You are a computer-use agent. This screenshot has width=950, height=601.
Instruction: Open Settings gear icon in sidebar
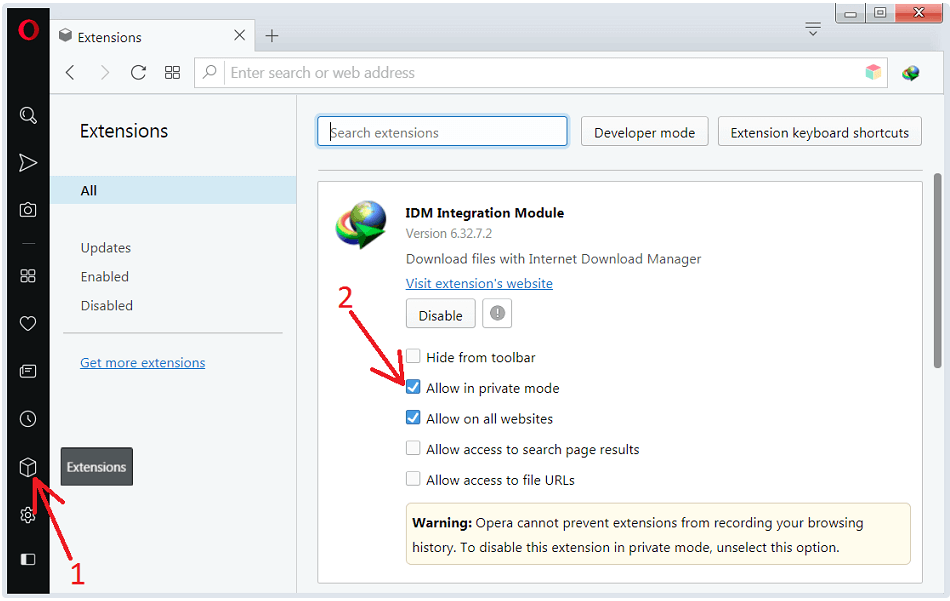(x=28, y=515)
